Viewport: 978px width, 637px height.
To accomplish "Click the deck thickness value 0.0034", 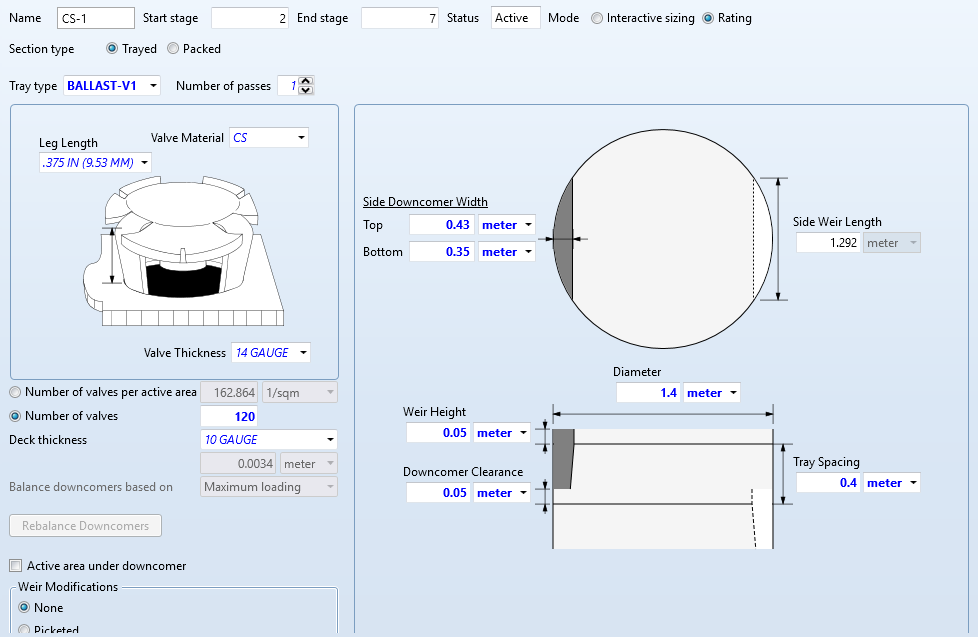I will (x=238, y=464).
